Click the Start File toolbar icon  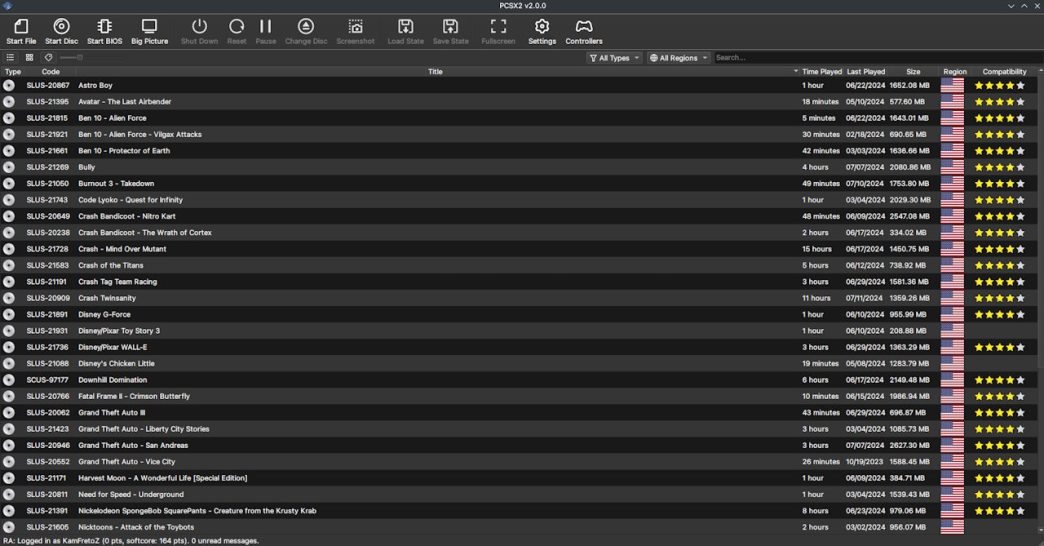tap(21, 31)
